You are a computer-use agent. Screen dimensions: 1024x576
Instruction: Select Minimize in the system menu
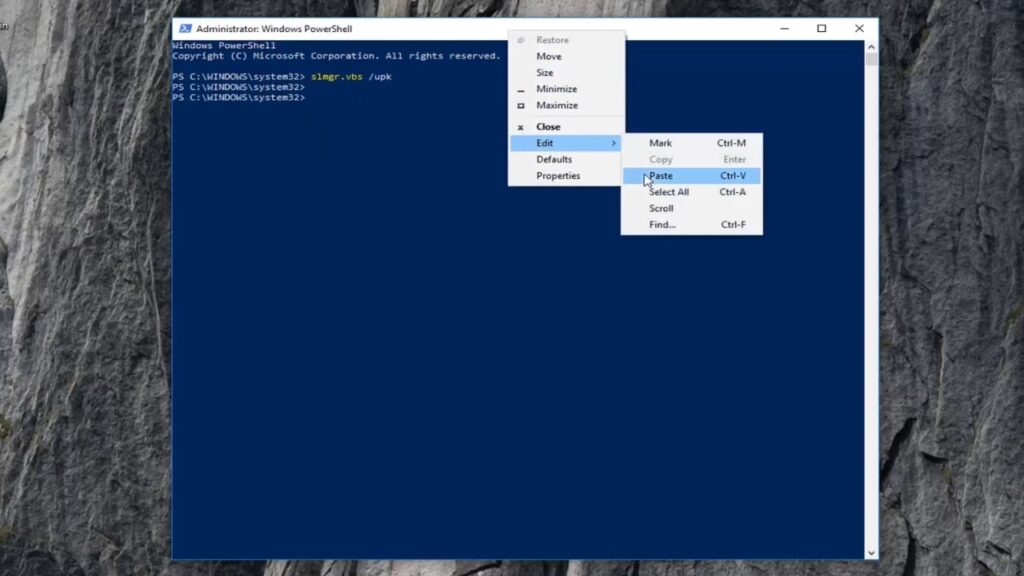566,89
